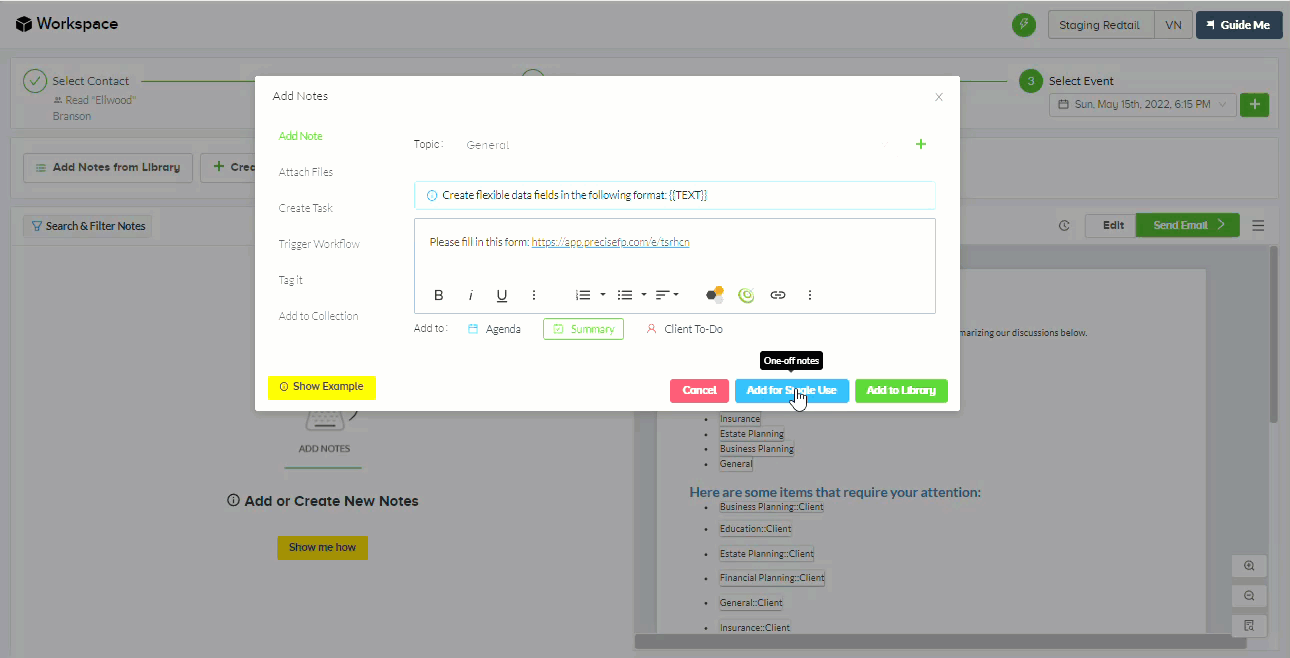Close the Add Notes dialog
Viewport: 1290px width, 658px height.
coord(938,97)
